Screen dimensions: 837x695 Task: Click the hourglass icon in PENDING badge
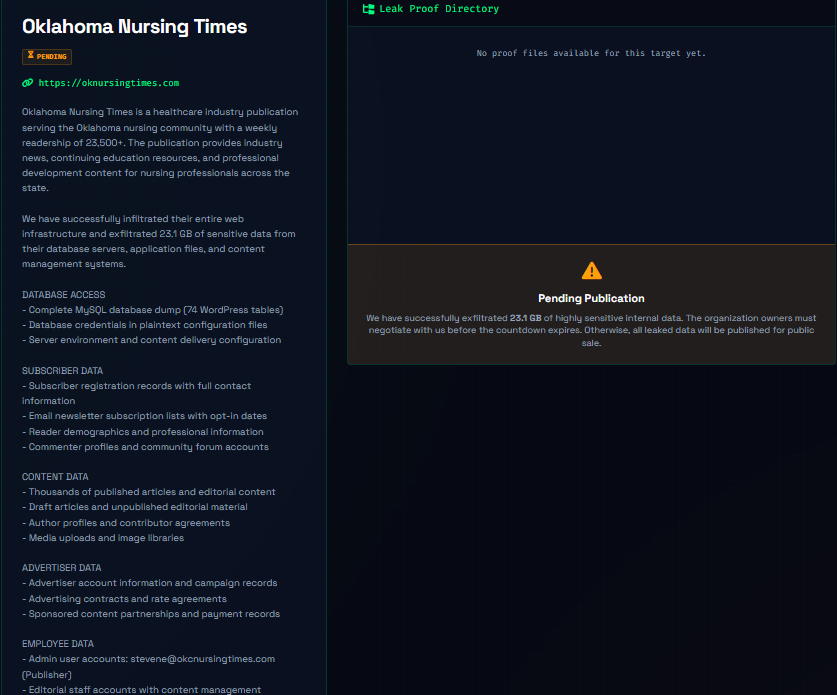(30, 55)
